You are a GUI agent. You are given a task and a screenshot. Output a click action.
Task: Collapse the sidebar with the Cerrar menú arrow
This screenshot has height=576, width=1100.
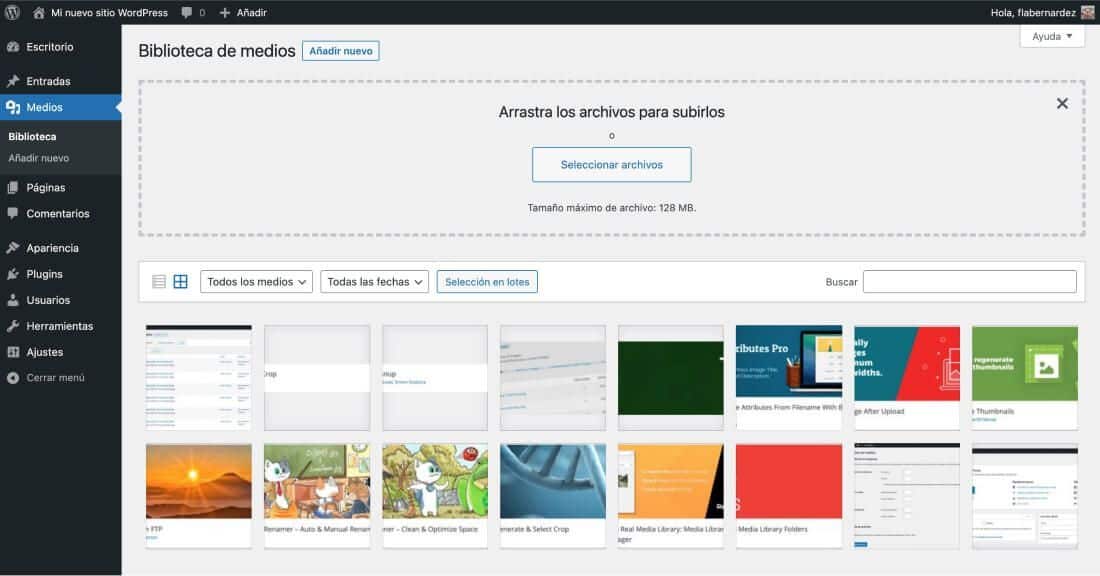[x=13, y=377]
